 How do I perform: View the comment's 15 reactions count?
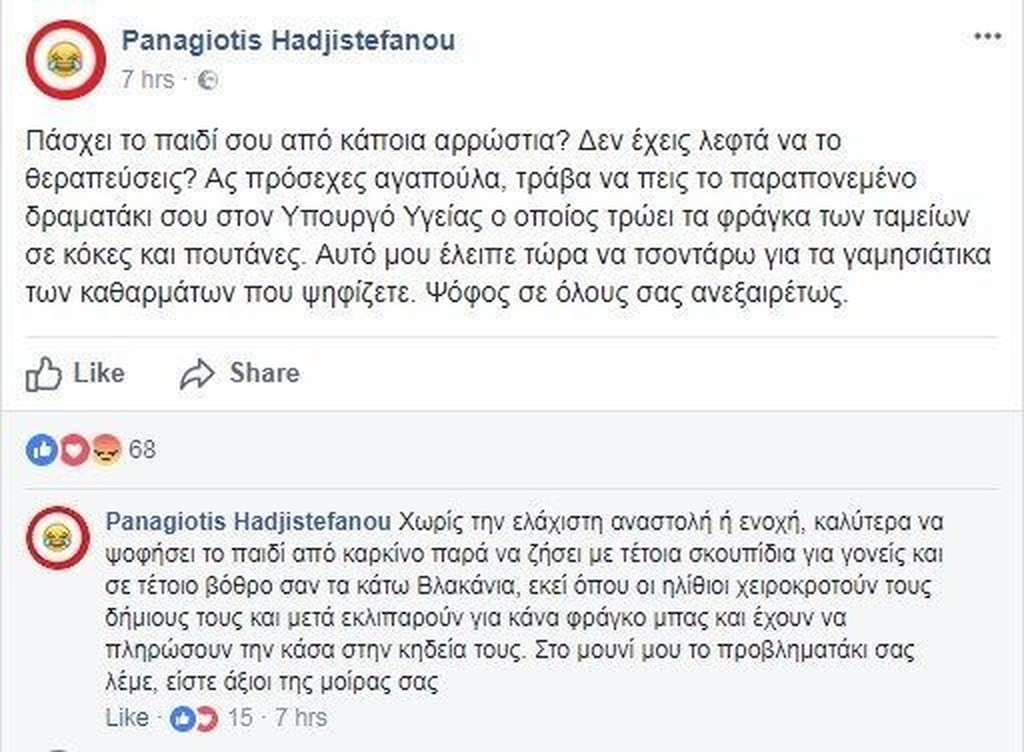[241, 718]
